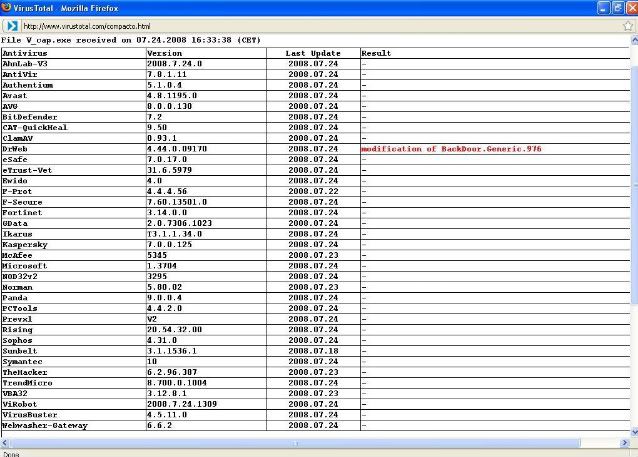Viewport: 638px width, 457px height.
Task: Click the 'VBA32' table cell
Action: click(74, 394)
